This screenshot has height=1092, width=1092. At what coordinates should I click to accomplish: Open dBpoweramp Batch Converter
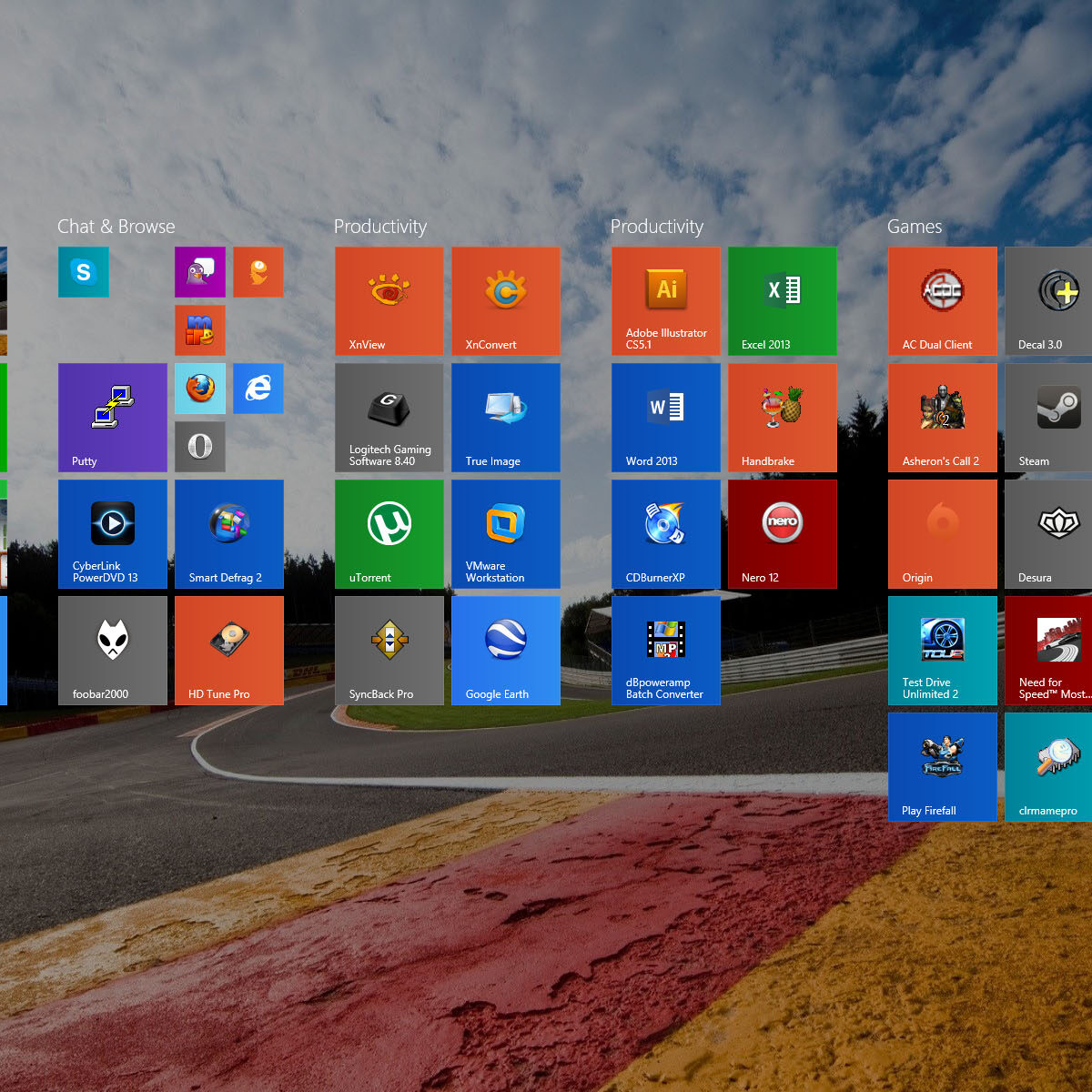pyautogui.click(x=666, y=651)
